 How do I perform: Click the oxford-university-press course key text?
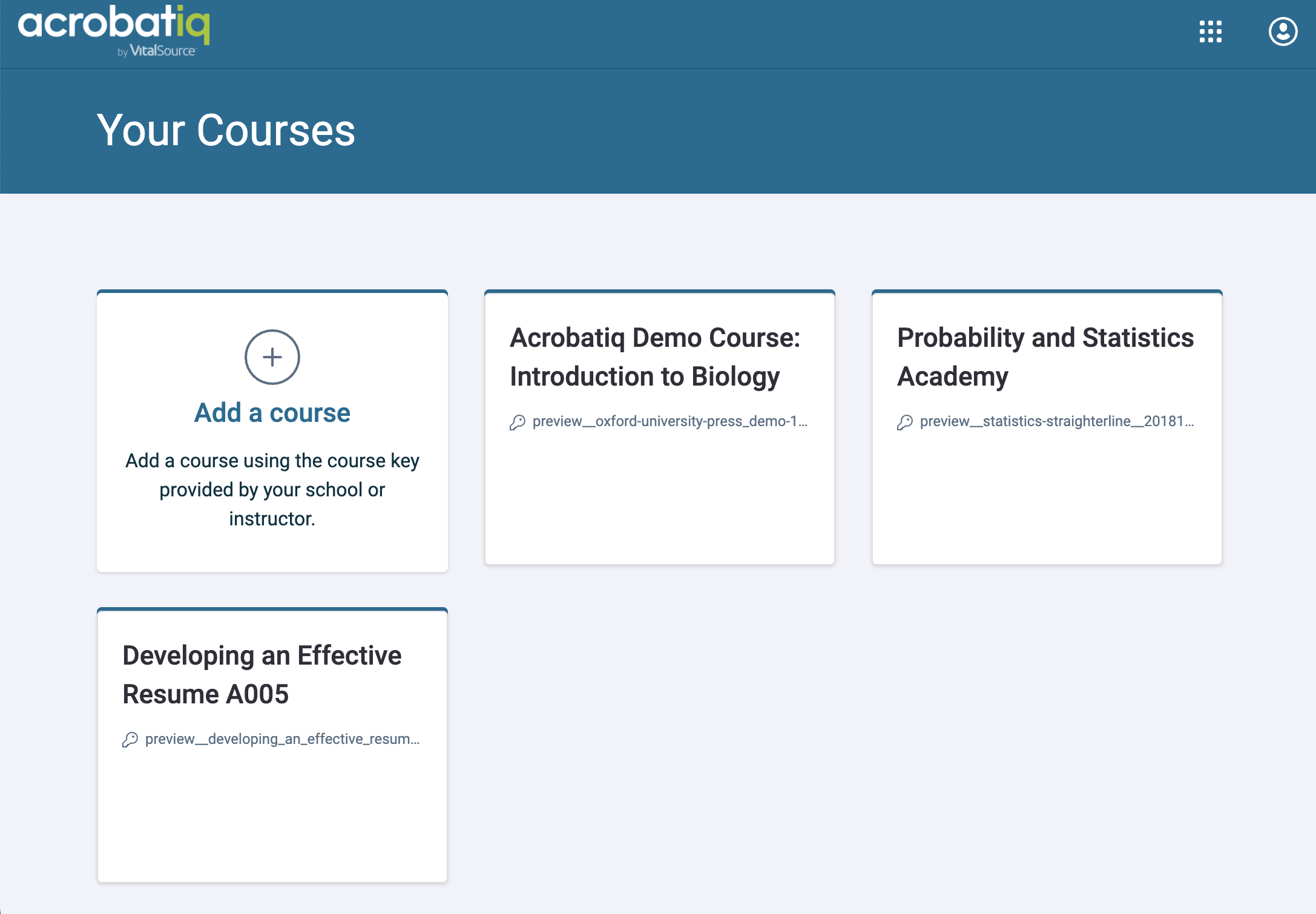[x=670, y=421]
